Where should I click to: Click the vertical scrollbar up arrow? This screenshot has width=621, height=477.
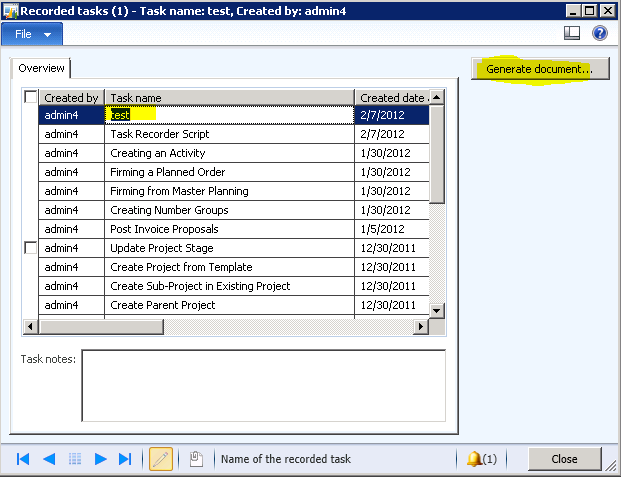tap(437, 97)
